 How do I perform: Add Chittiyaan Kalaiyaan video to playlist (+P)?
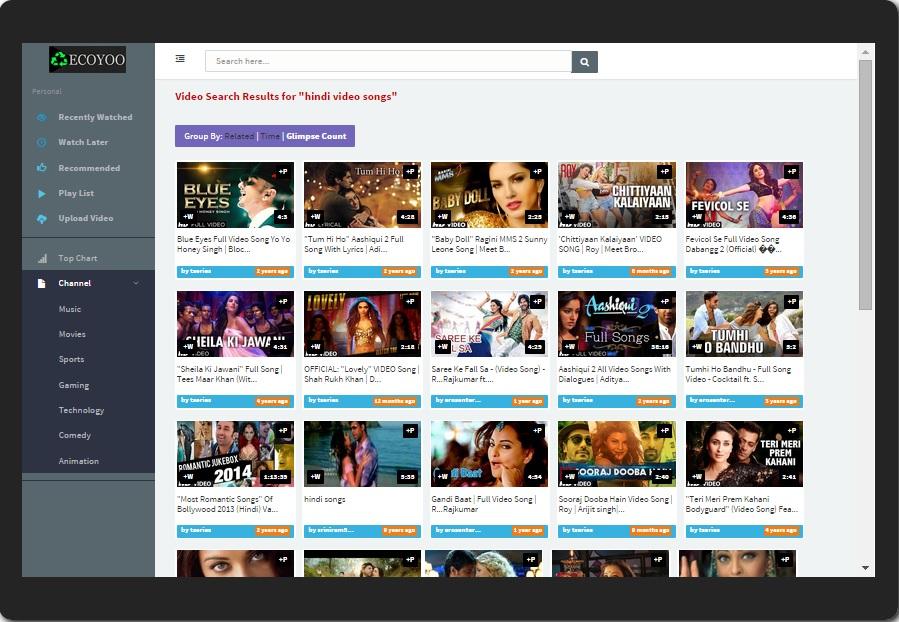(665, 171)
